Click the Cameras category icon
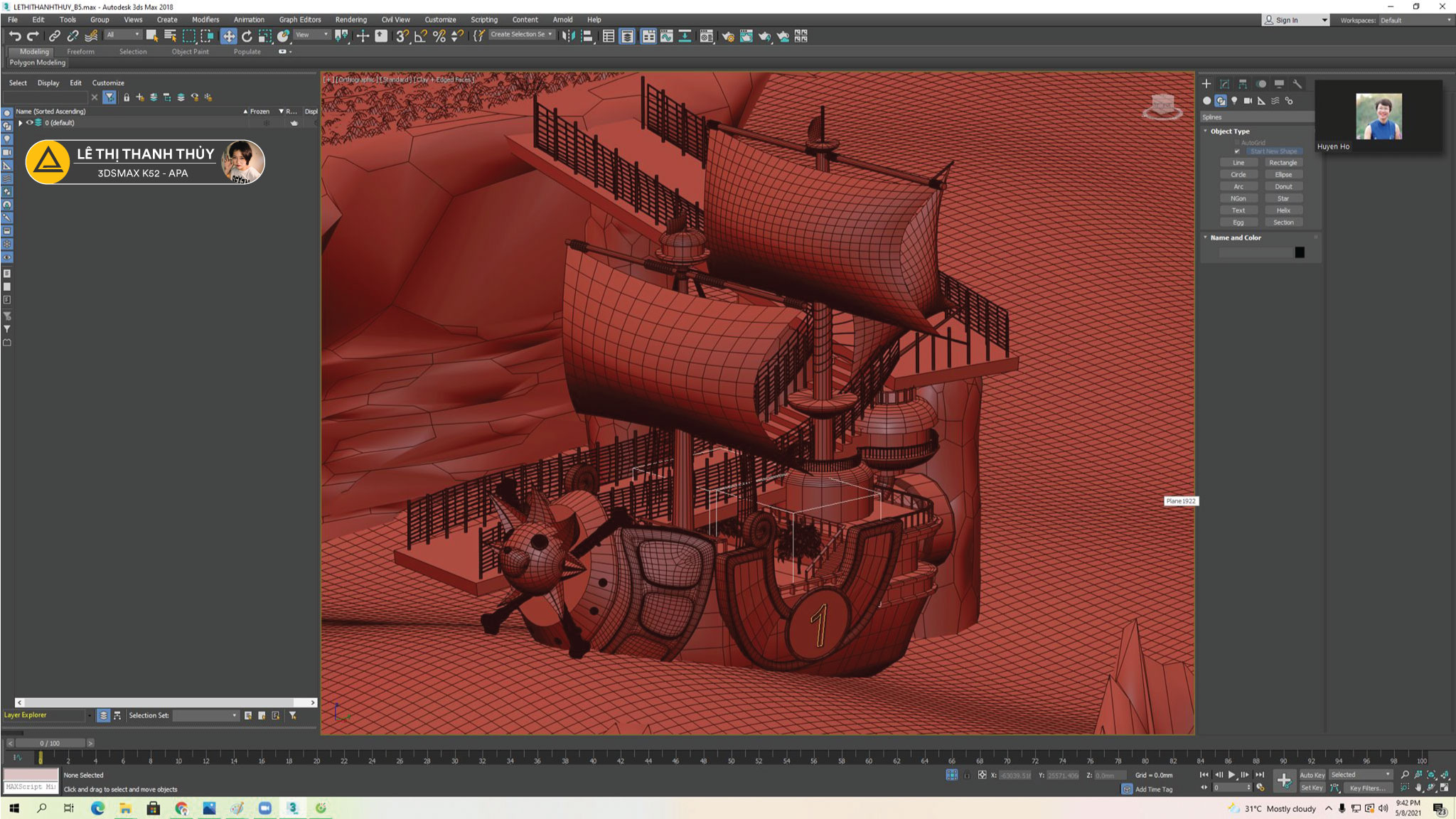This screenshot has width=1456, height=819. point(1248,101)
